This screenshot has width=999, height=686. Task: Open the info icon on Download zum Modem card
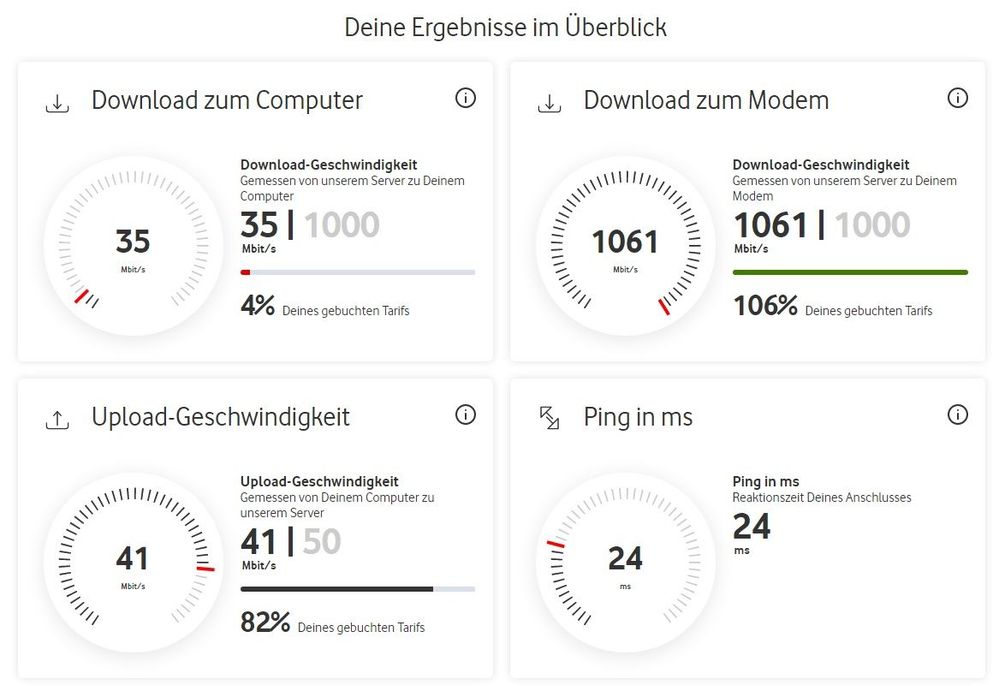[x=957, y=98]
